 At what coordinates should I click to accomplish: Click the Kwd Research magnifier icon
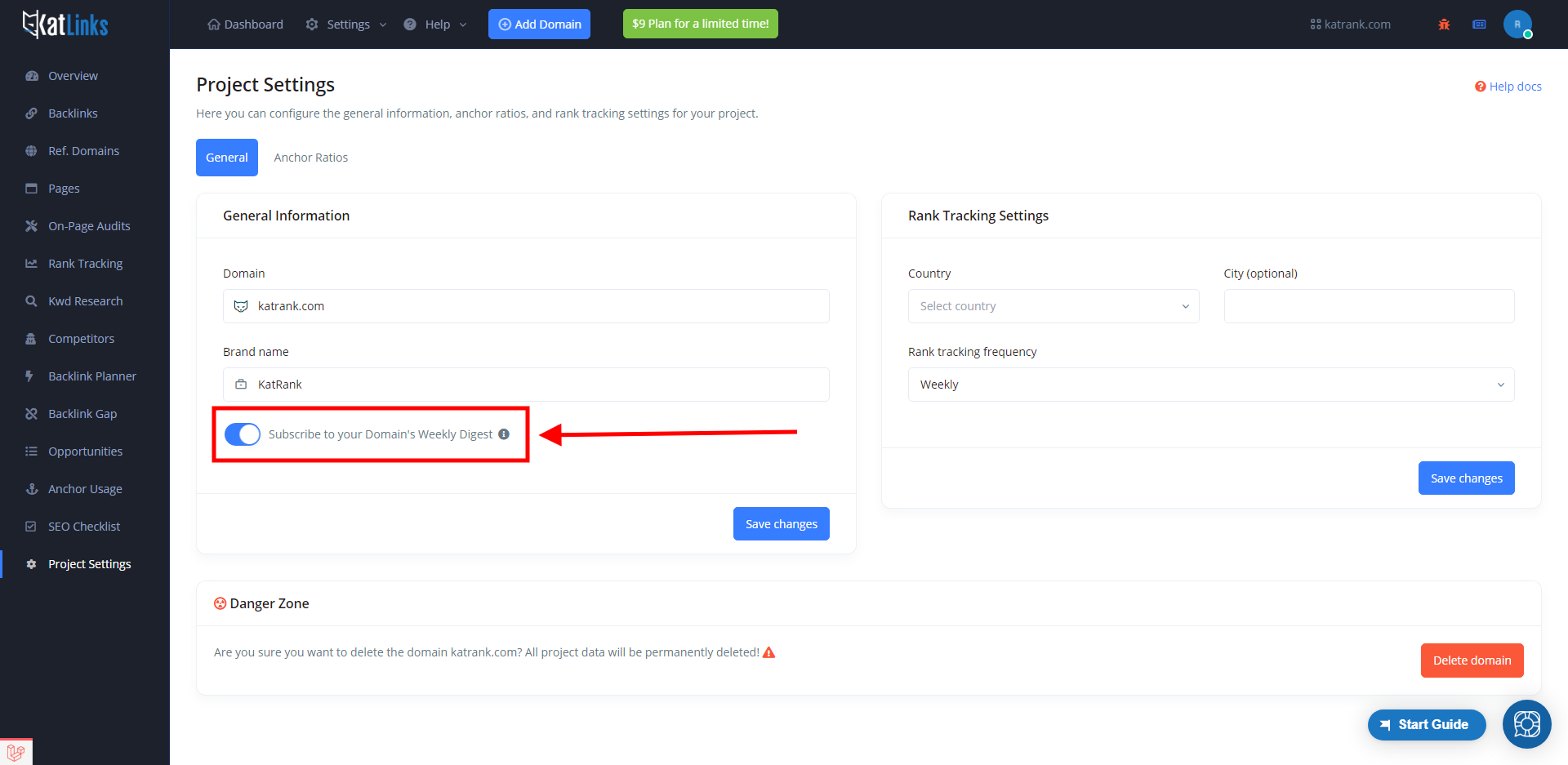click(31, 301)
